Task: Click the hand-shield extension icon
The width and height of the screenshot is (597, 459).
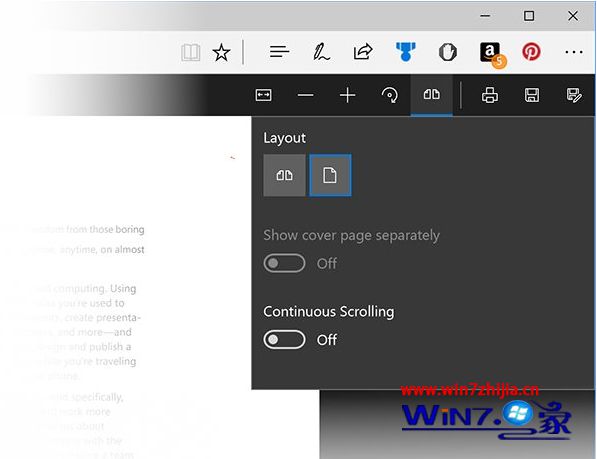Action: pos(448,52)
